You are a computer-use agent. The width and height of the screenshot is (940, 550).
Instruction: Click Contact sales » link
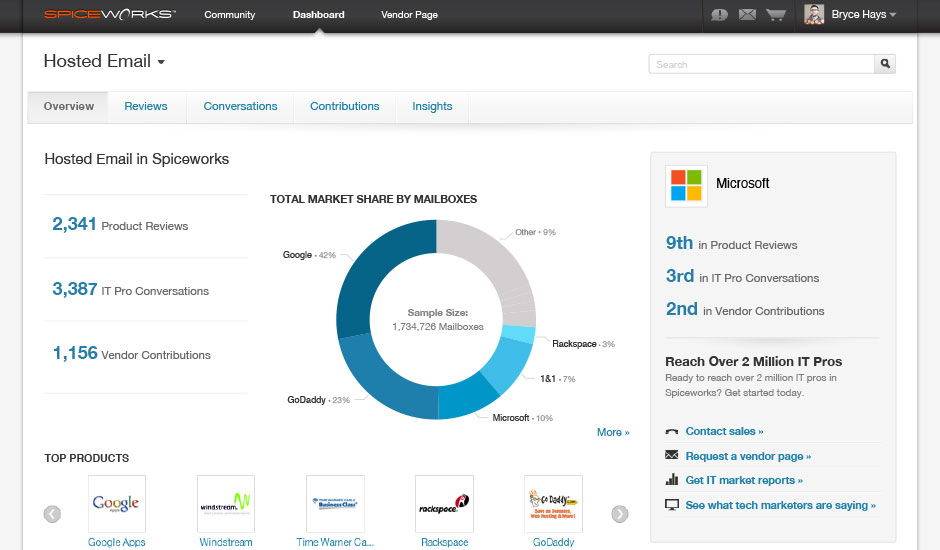[x=724, y=431]
